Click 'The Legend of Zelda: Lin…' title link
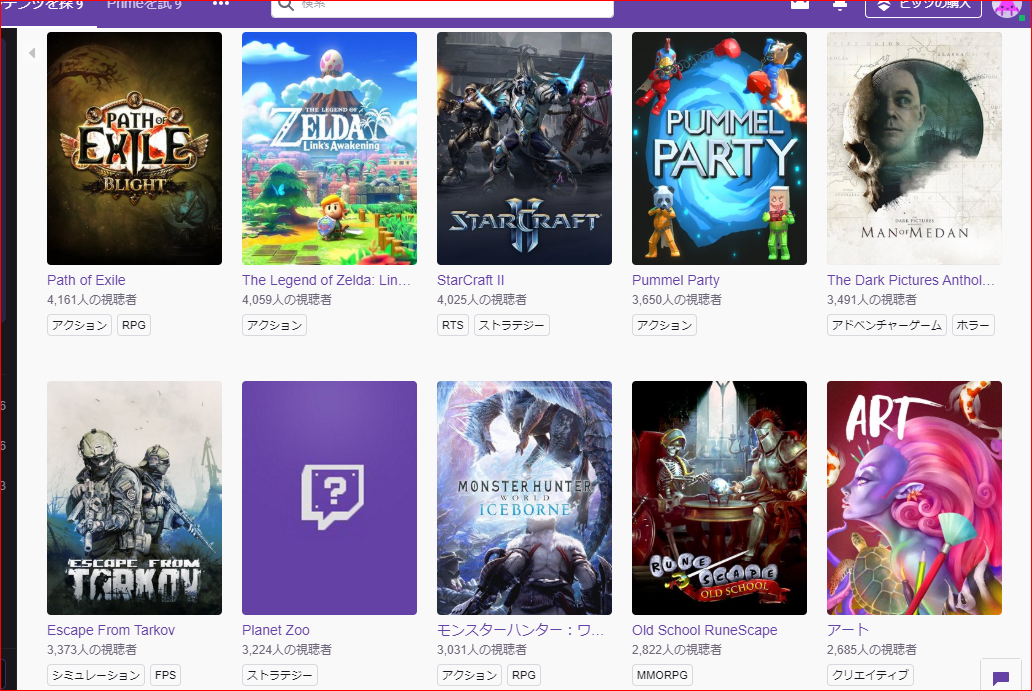 (x=326, y=280)
